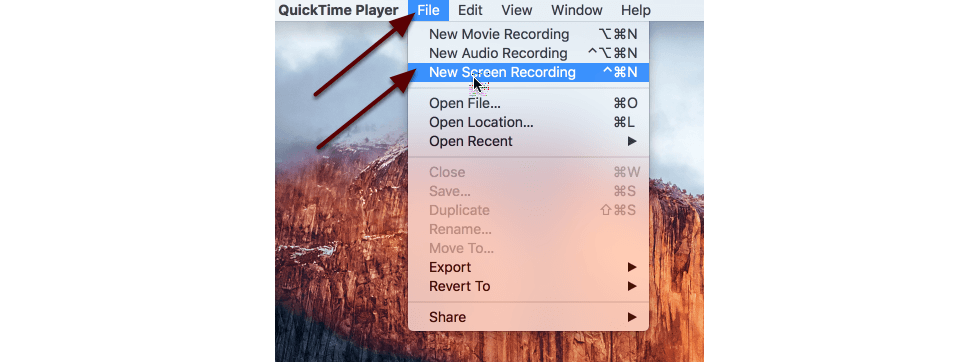Image resolution: width=979 pixels, height=362 pixels.
Task: Choose Open File... menu entry
Action: click(528, 103)
